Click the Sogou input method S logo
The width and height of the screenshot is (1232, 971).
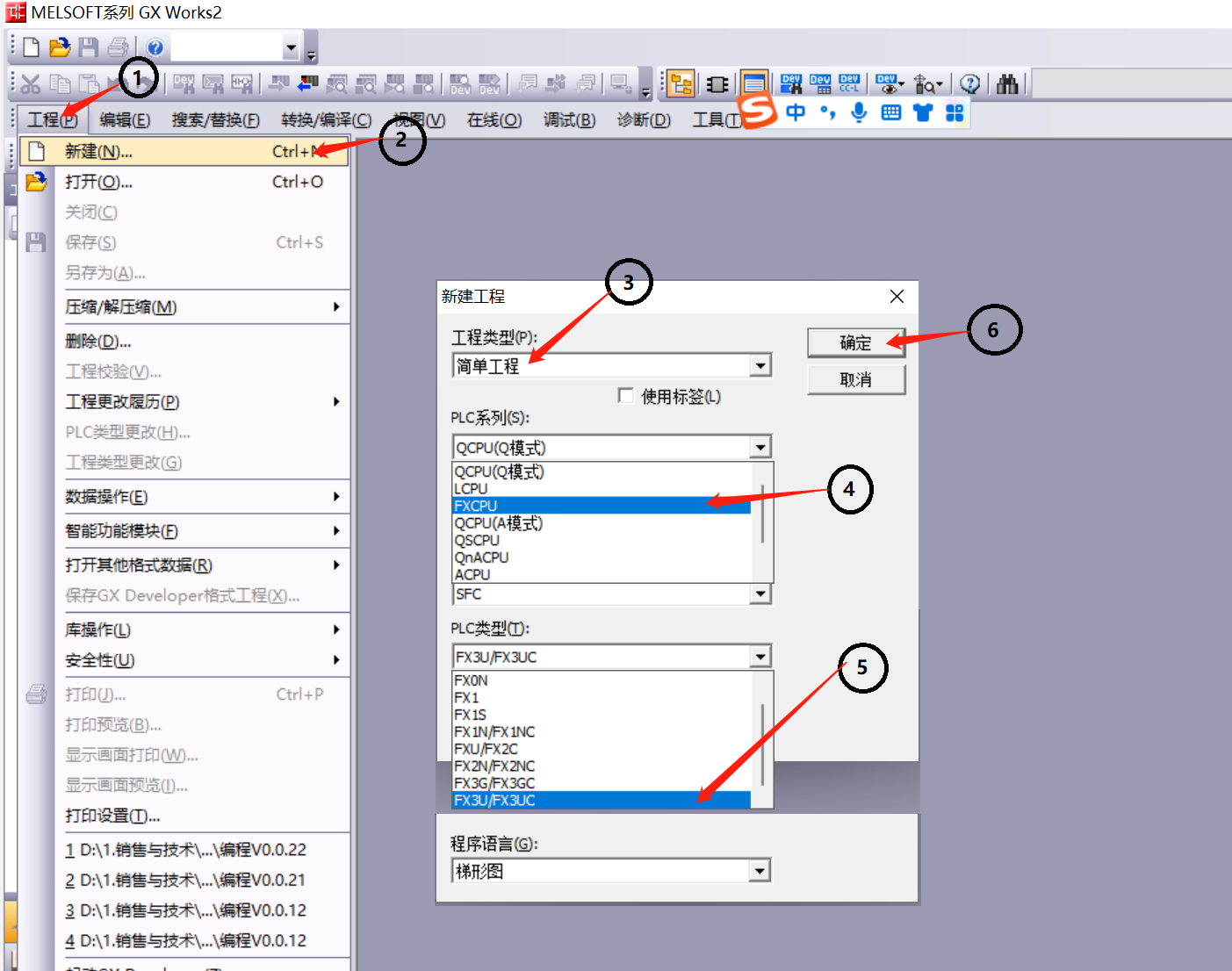tap(757, 110)
